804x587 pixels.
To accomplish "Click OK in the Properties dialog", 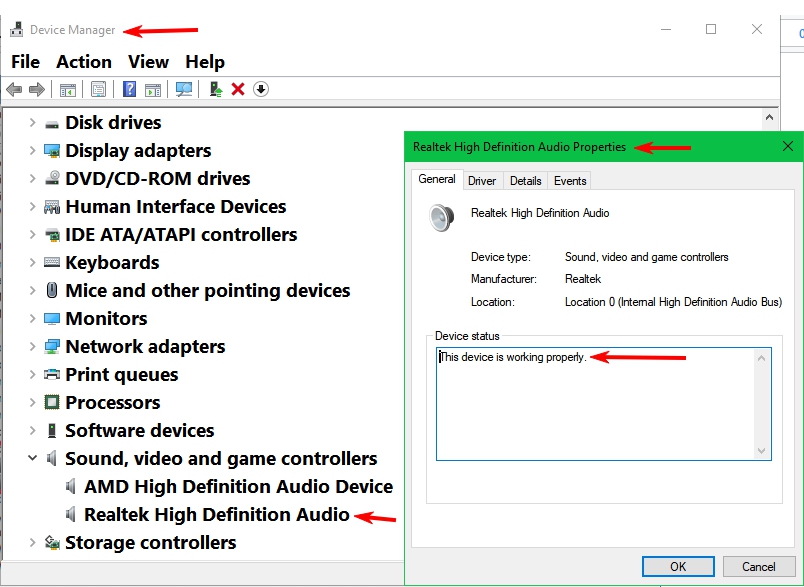I will pos(678,566).
